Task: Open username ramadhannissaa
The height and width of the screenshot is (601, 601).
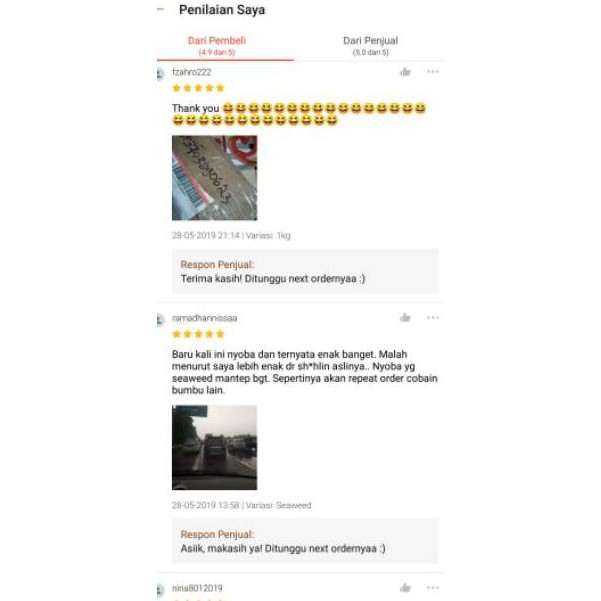Action: pyautogui.click(x=205, y=318)
